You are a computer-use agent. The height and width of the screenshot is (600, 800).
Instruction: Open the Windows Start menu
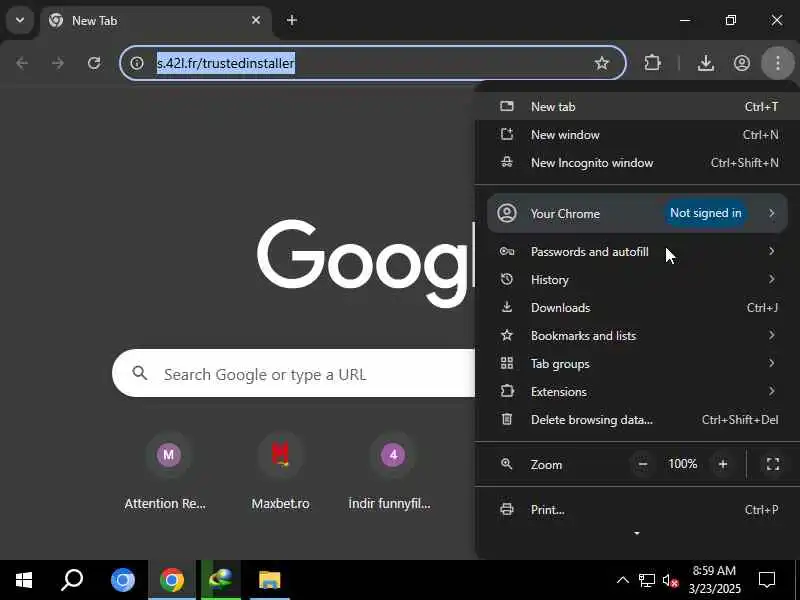click(23, 580)
